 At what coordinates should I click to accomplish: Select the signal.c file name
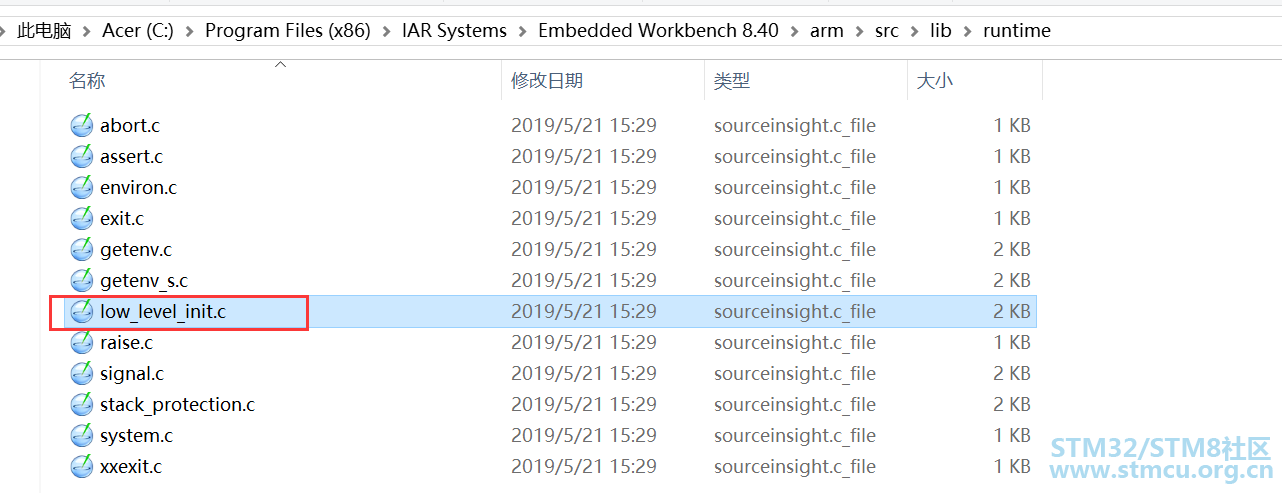pyautogui.click(x=132, y=373)
